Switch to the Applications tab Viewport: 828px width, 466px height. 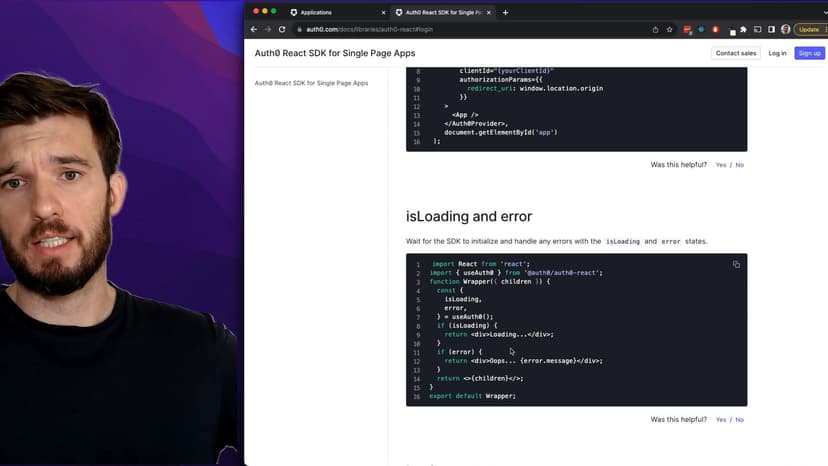pyautogui.click(x=330, y=12)
